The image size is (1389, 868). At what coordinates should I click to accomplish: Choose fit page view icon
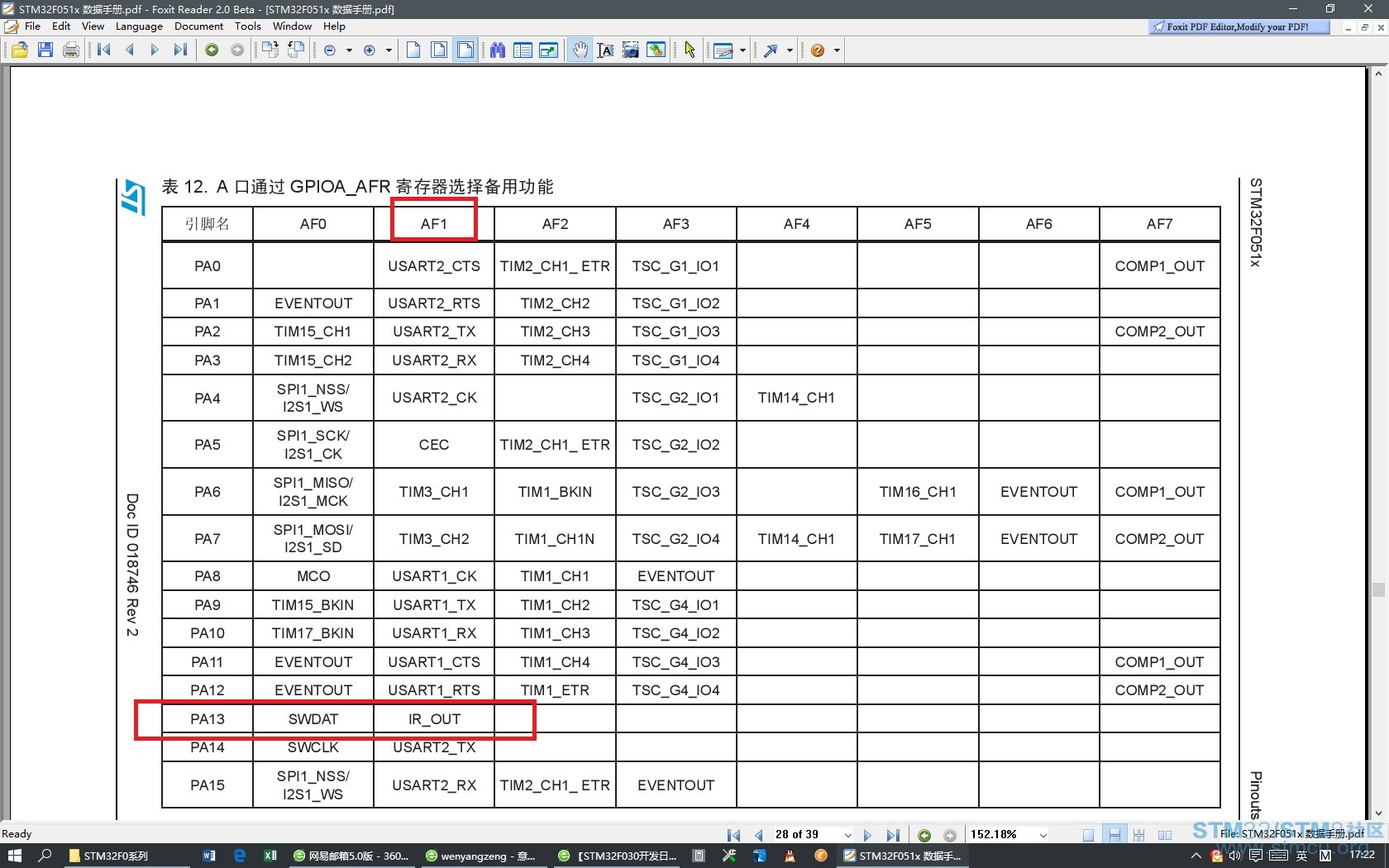click(439, 50)
